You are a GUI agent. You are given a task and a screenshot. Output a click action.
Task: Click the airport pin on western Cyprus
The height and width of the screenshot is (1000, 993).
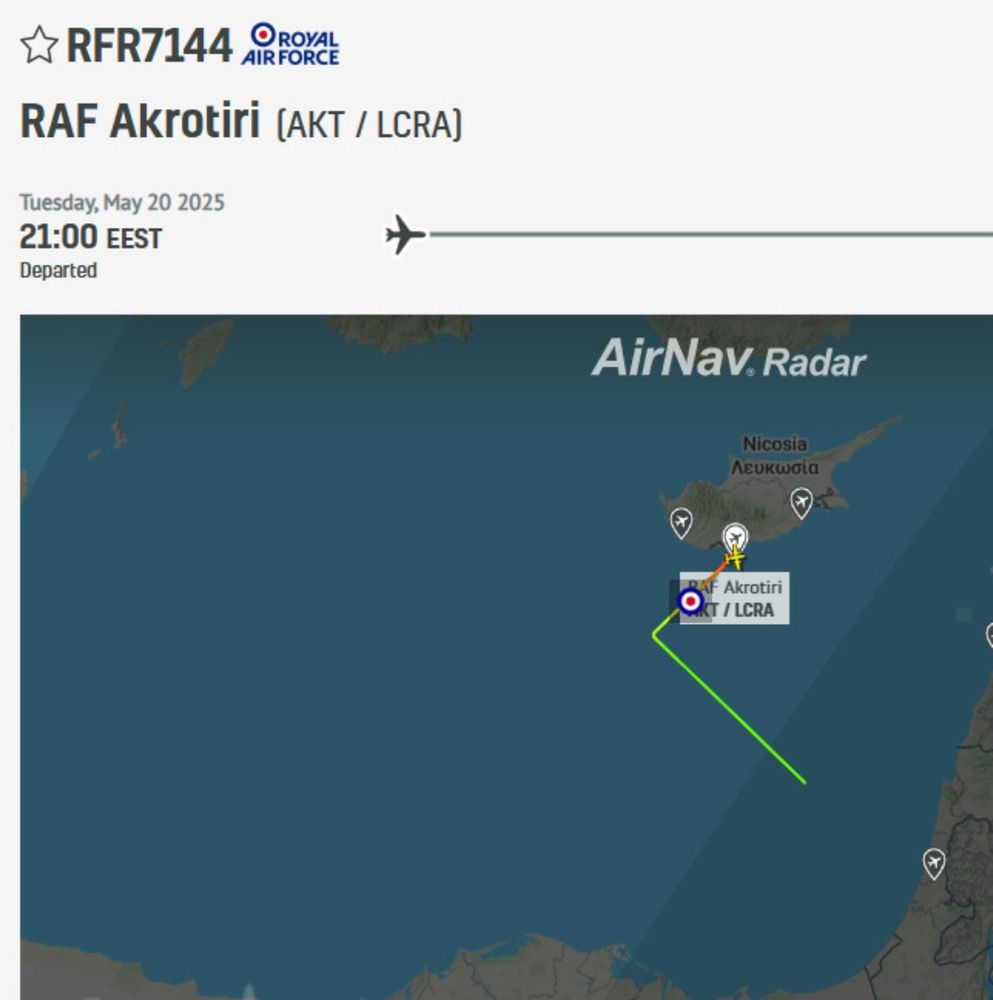[x=681, y=520]
